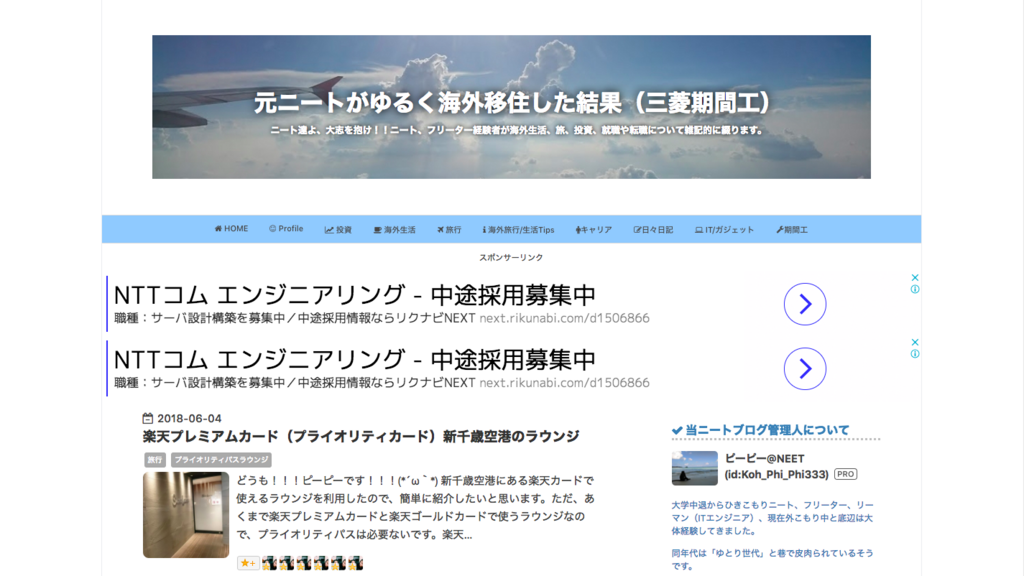
Task: Open second NTTコム エンジニアリング ad headline
Action: point(355,360)
